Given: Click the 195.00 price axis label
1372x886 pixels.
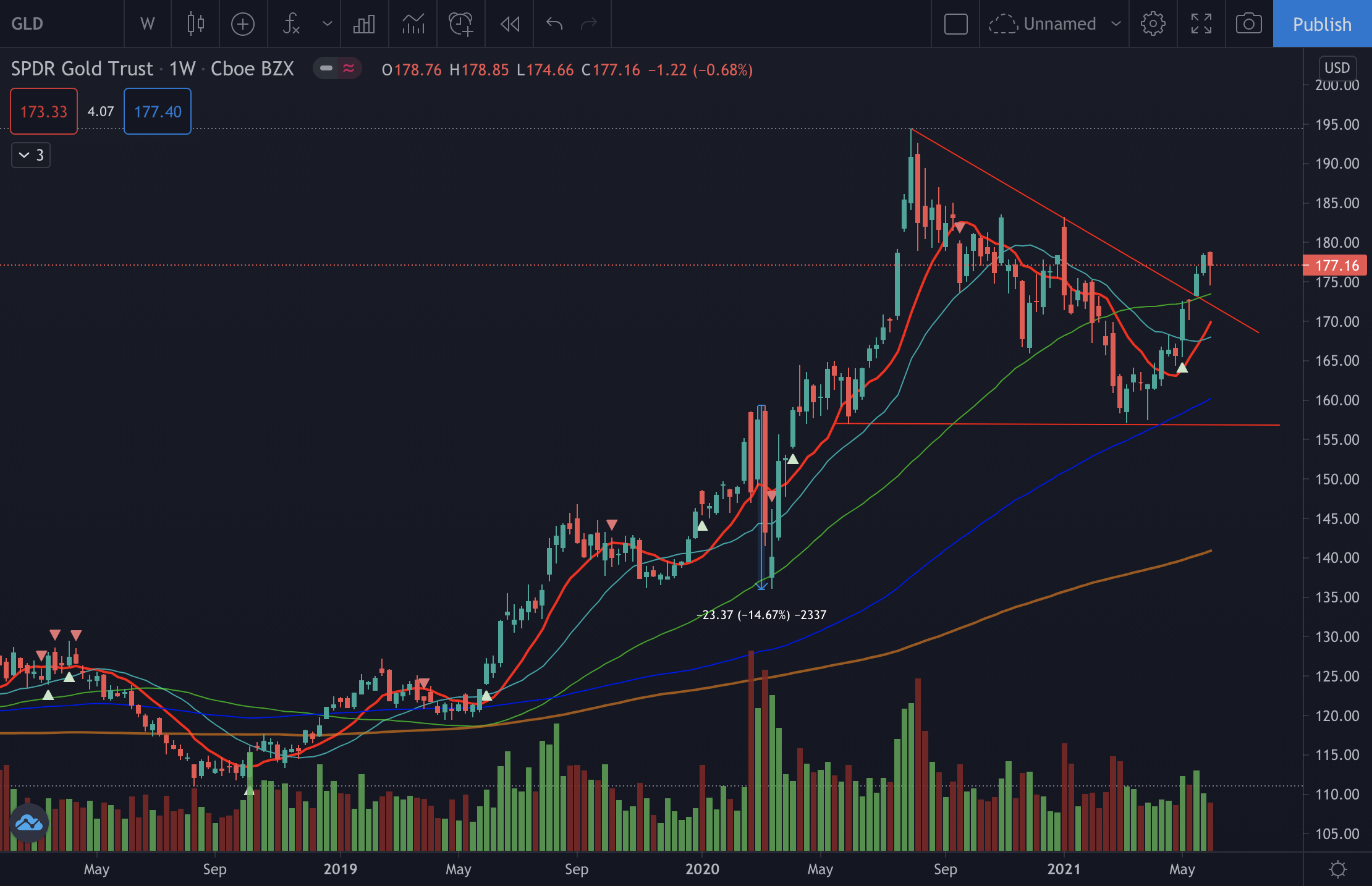Looking at the screenshot, I should pyautogui.click(x=1337, y=125).
